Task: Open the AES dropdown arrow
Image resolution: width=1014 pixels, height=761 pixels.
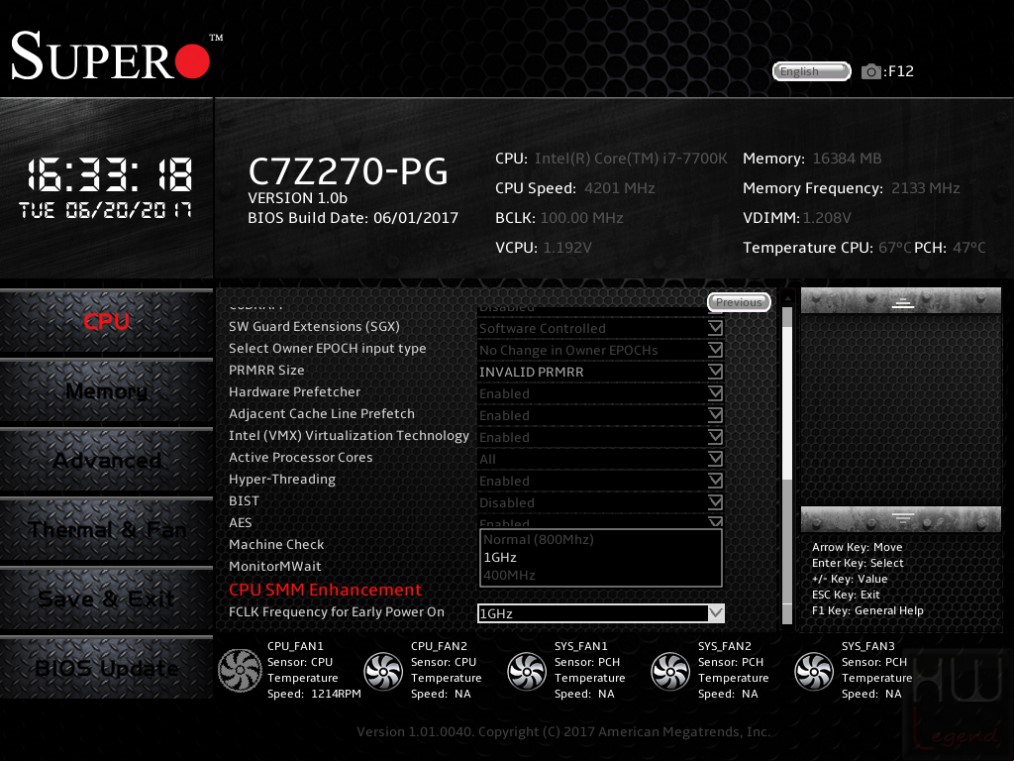Action: (x=715, y=521)
